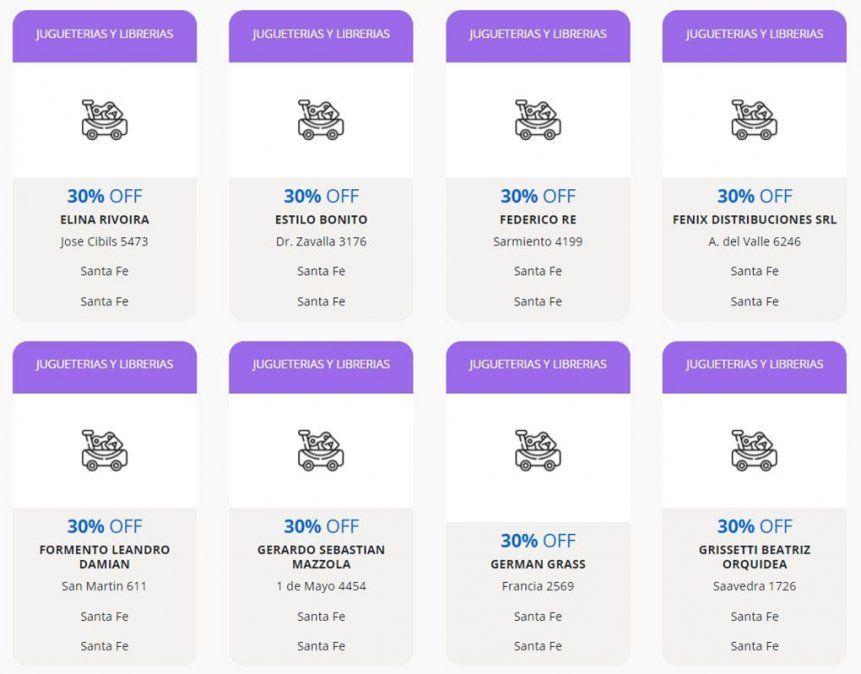Select the Gerardo Sebastian Mazzola store name

click(x=321, y=557)
